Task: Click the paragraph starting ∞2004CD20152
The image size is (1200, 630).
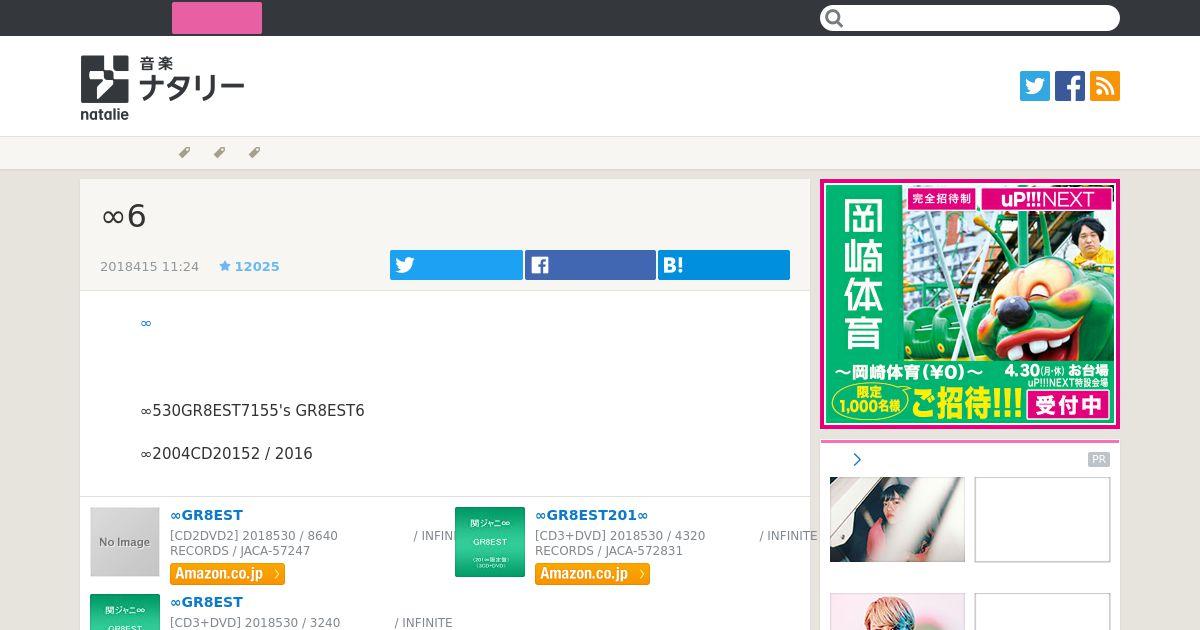Action: click(x=227, y=454)
